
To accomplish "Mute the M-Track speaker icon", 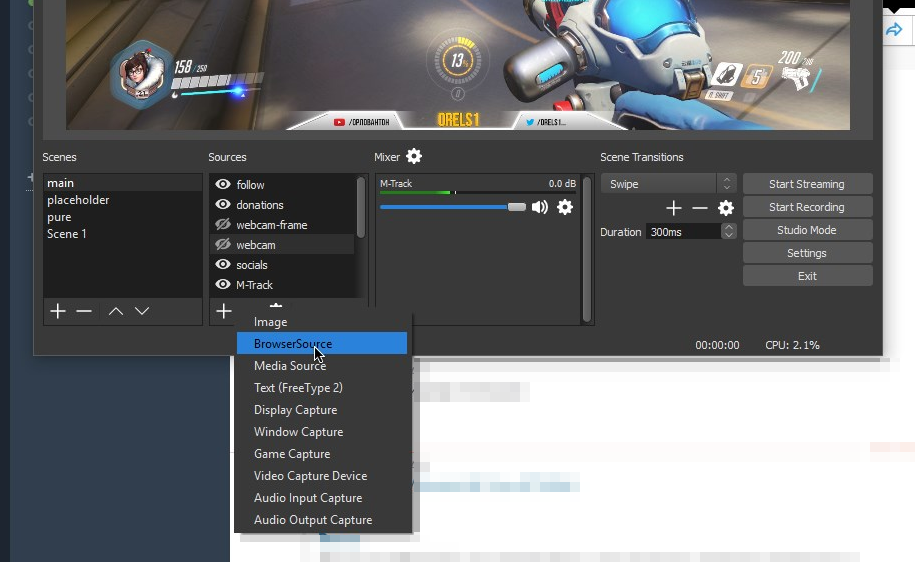I will (x=540, y=207).
